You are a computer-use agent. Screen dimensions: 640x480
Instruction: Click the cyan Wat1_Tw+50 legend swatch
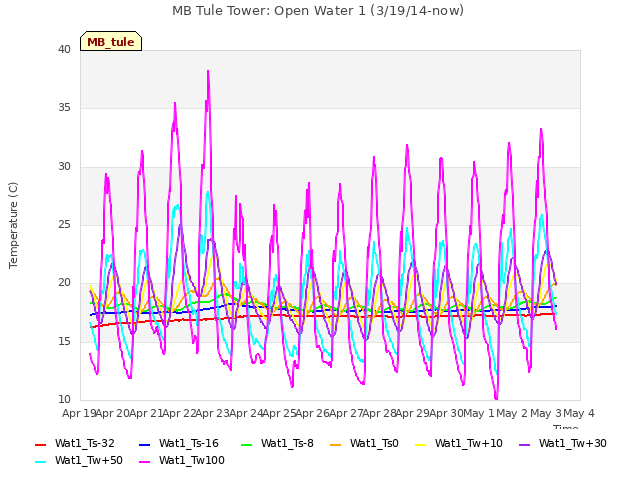point(41,462)
